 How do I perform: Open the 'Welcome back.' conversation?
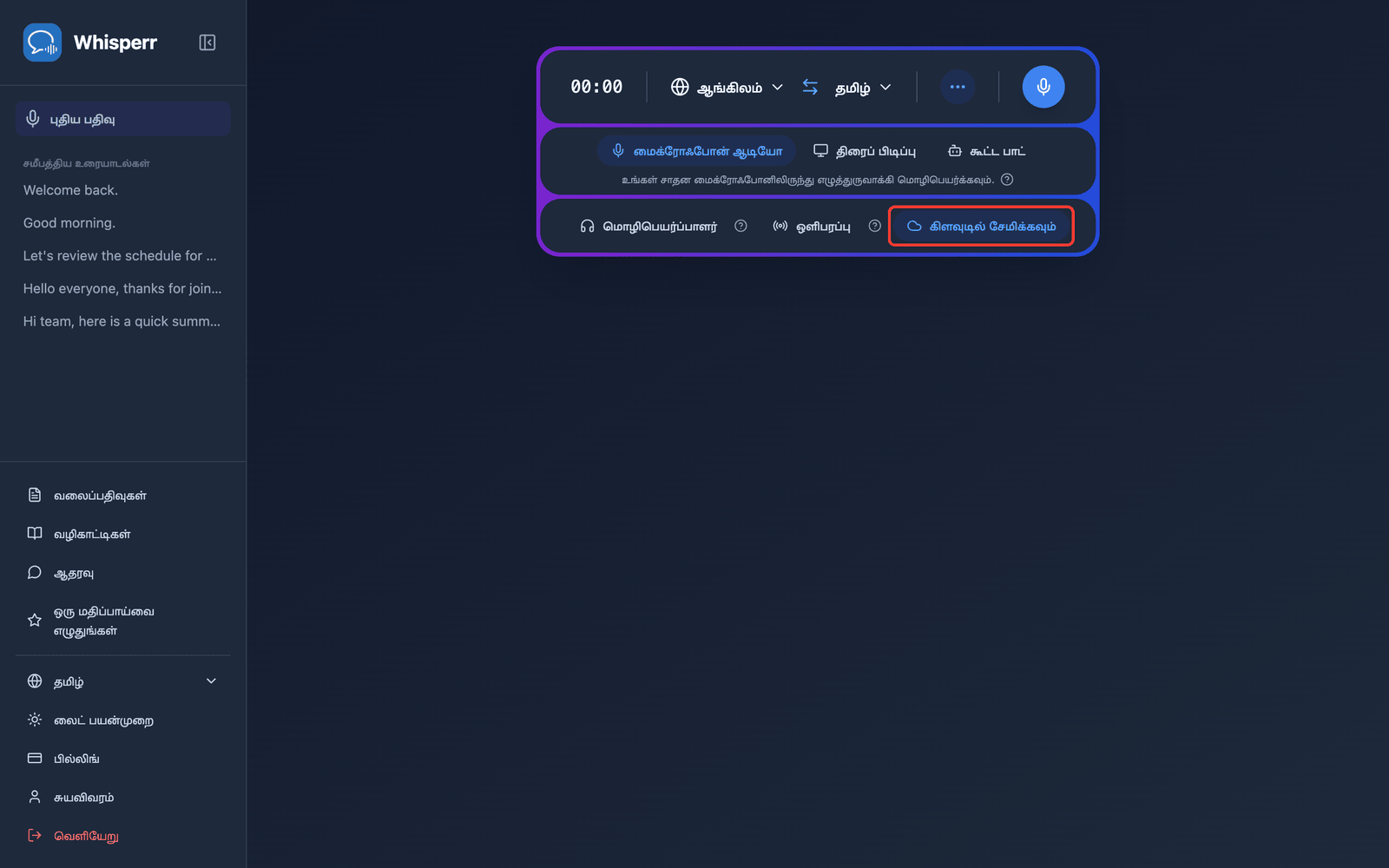(x=70, y=190)
